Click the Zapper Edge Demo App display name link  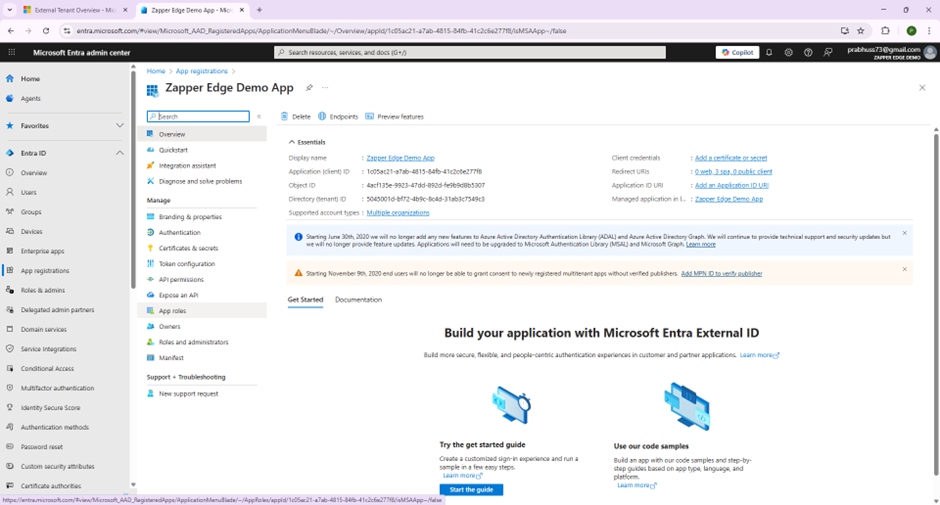400,158
